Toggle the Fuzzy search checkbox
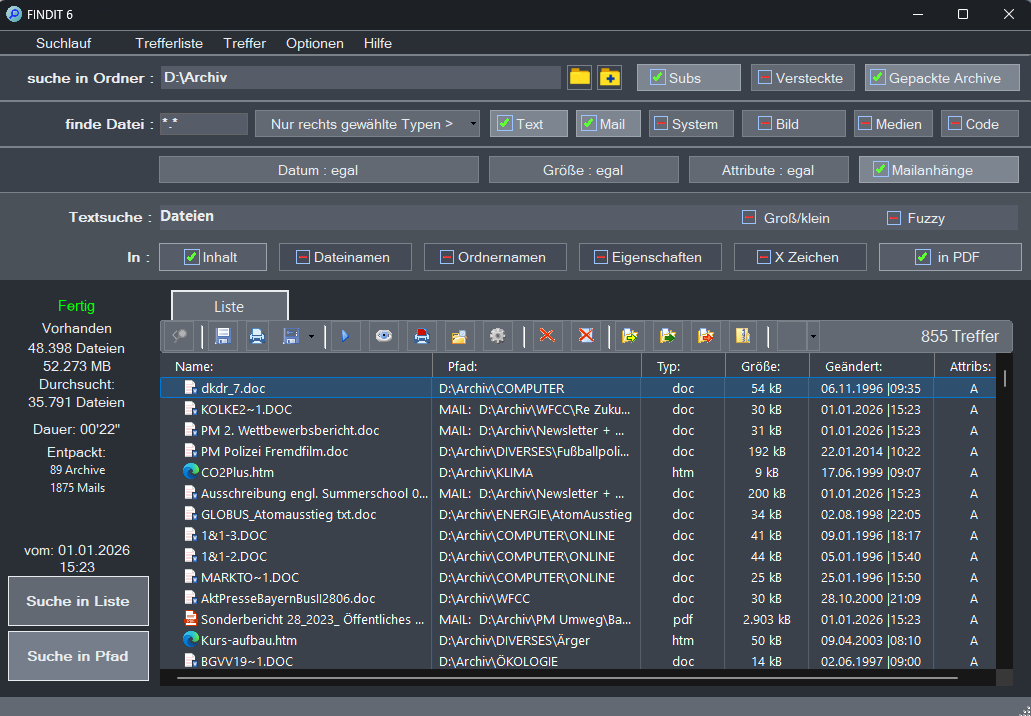 [894, 218]
